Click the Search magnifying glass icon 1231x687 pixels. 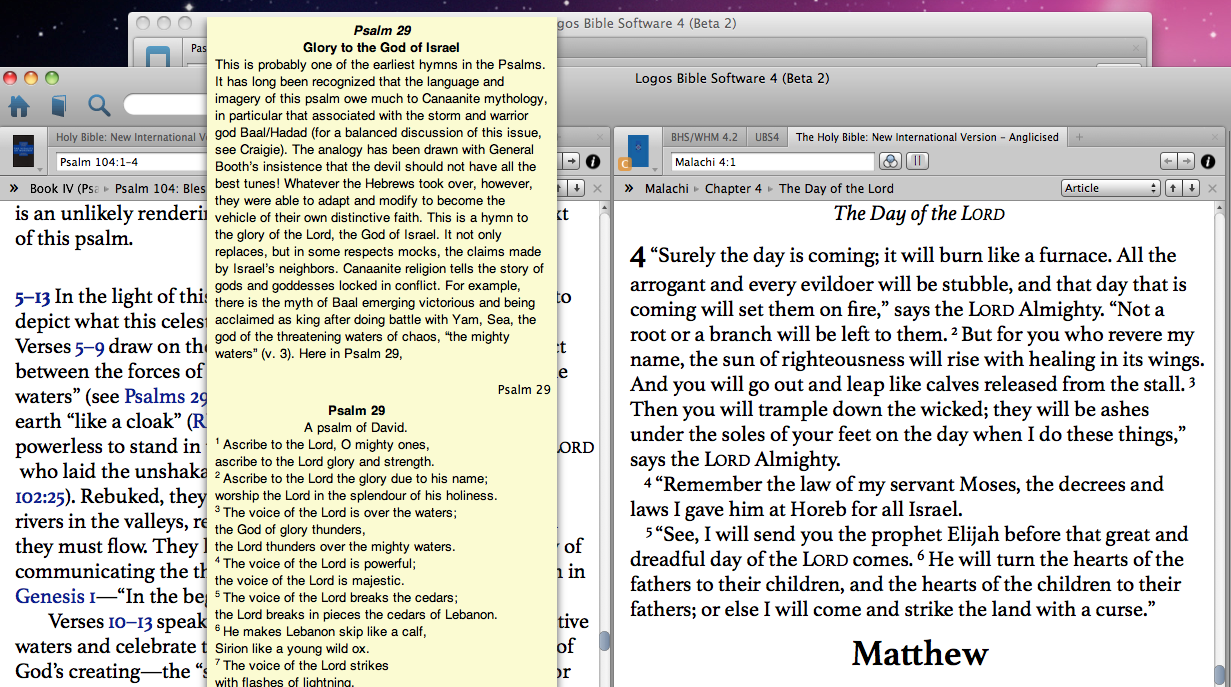[x=99, y=105]
